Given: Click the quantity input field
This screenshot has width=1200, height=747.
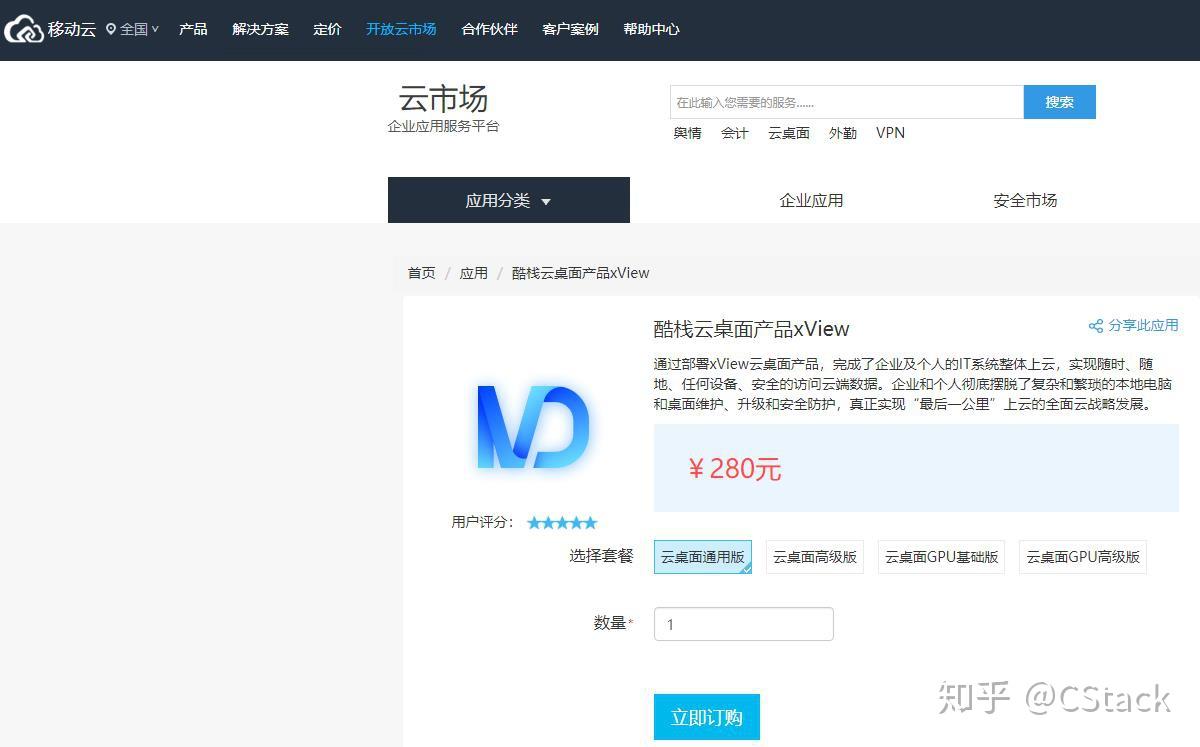Looking at the screenshot, I should point(743,623).
